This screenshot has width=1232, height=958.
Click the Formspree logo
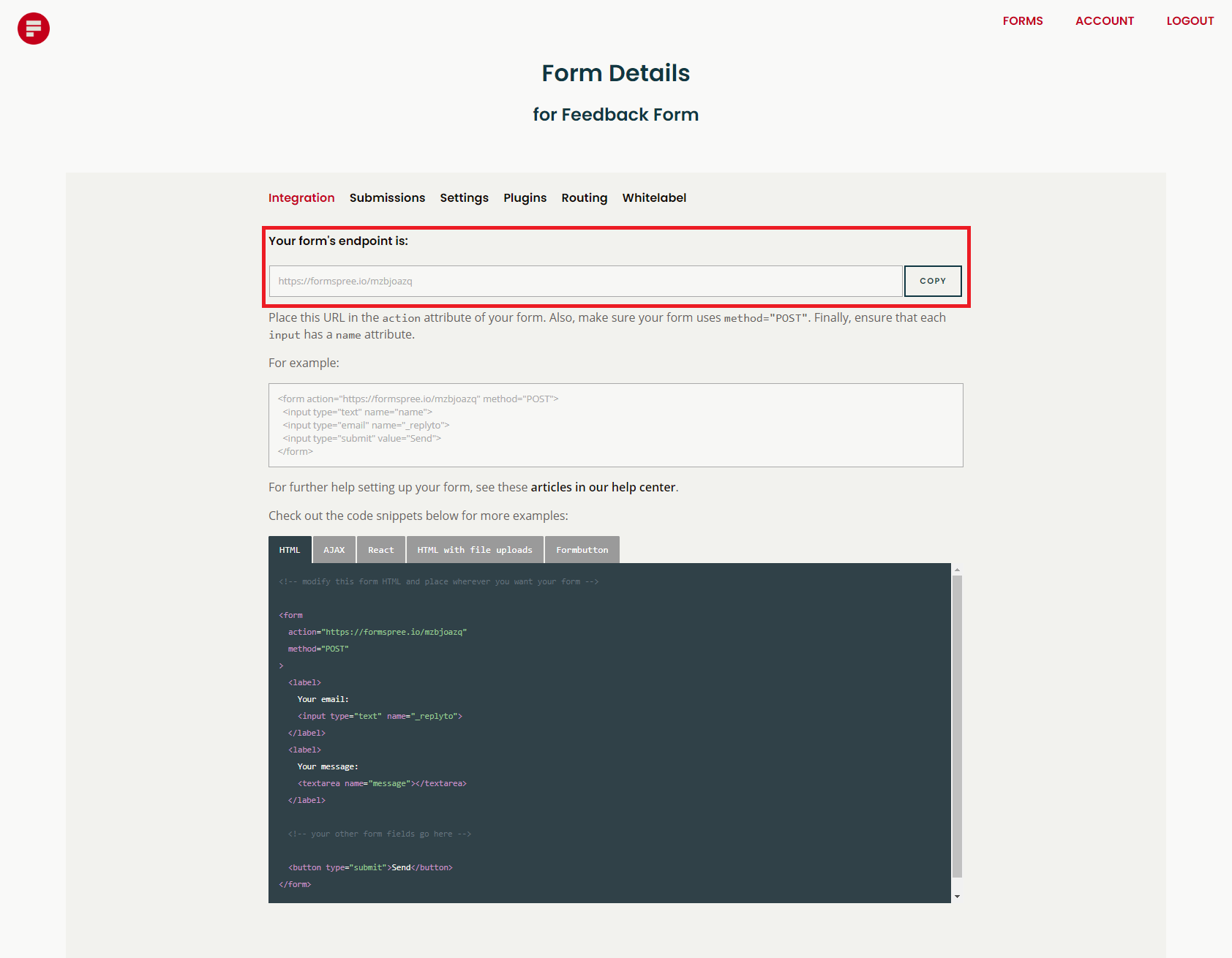click(33, 28)
